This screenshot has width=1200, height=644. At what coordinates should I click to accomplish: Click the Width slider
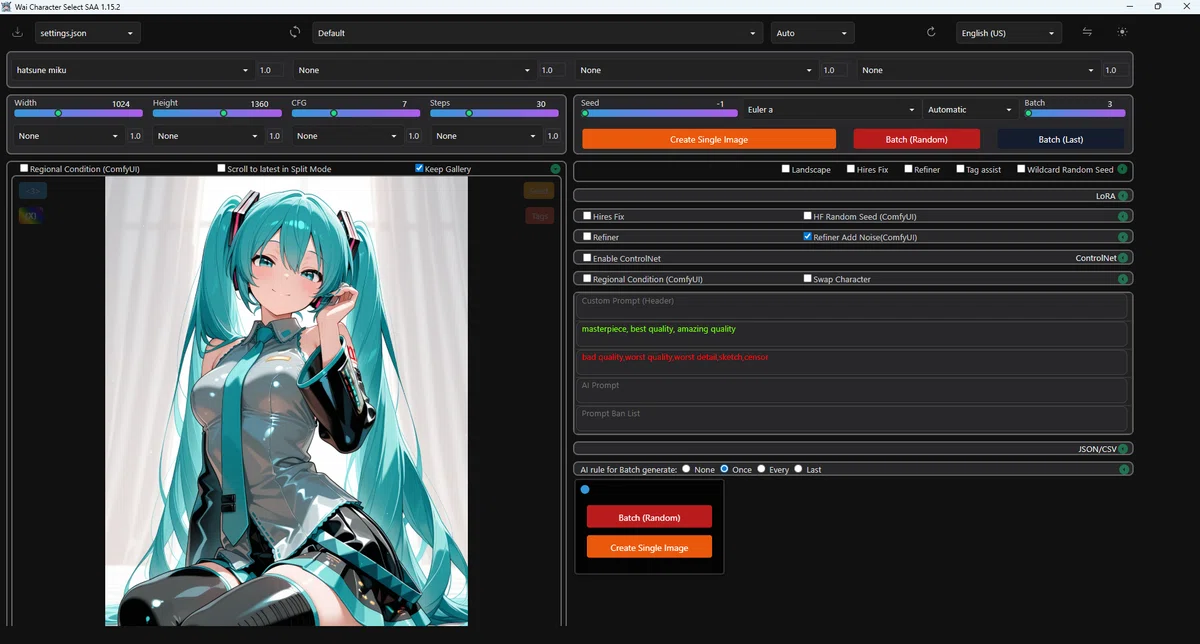pyautogui.click(x=78, y=113)
